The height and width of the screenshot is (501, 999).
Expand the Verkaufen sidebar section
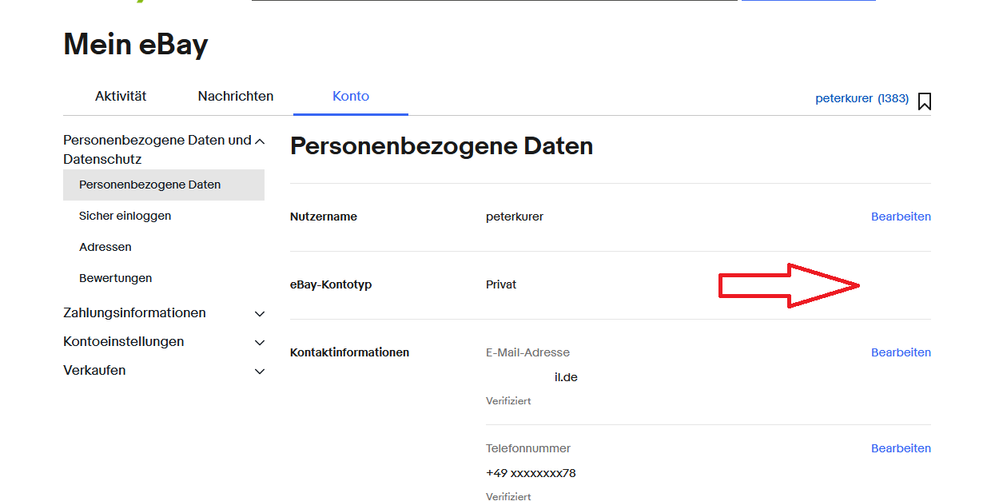tap(260, 372)
